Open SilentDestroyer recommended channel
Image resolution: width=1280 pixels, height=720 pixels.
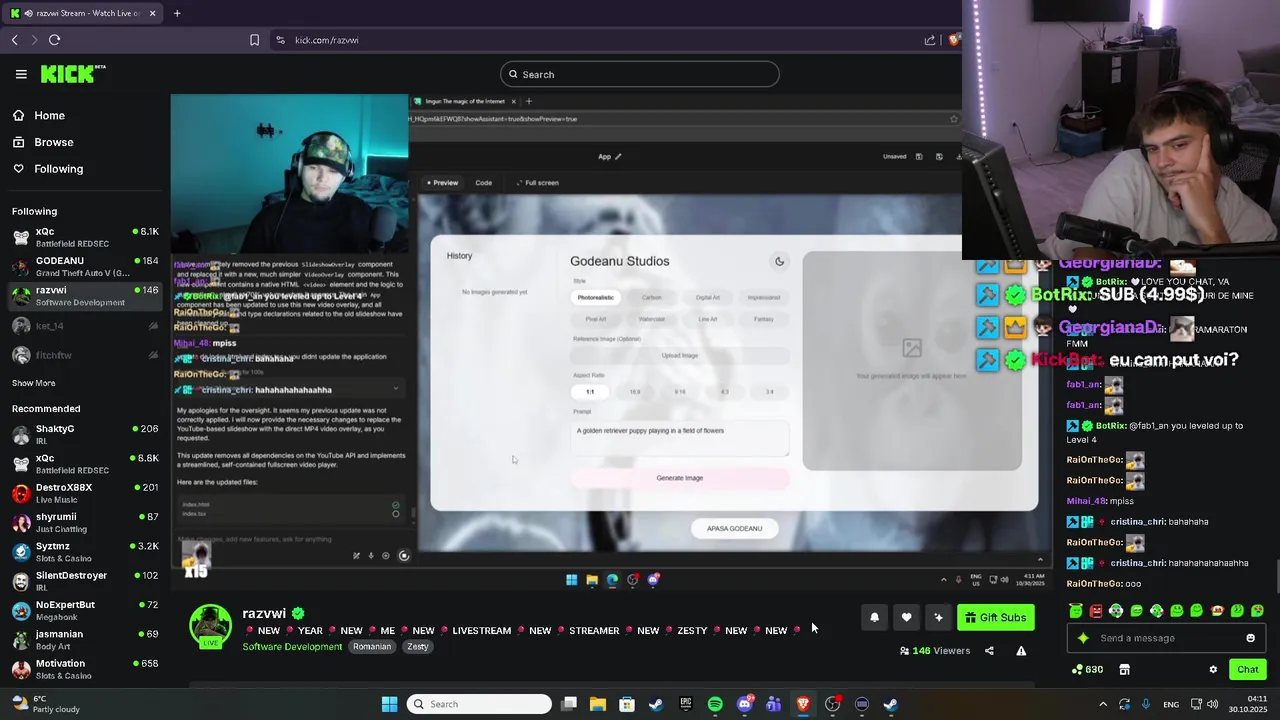[85, 581]
